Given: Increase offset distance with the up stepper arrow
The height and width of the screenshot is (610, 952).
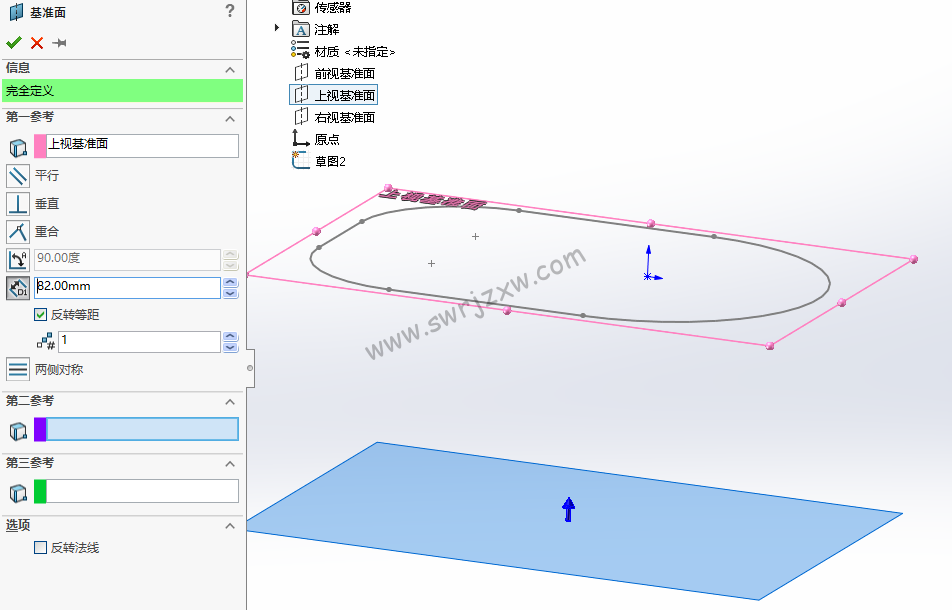Looking at the screenshot, I should 231,283.
